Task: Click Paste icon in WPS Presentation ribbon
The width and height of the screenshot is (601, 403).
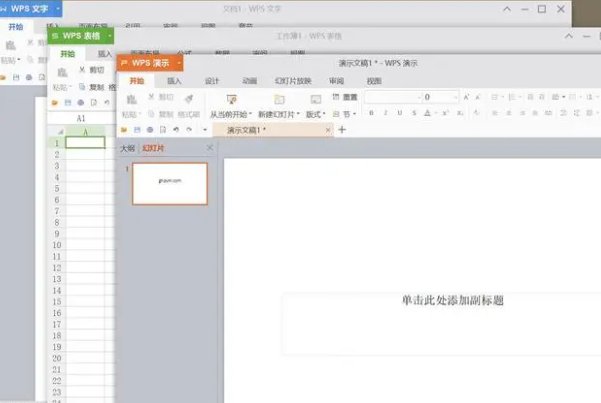Action: point(131,99)
